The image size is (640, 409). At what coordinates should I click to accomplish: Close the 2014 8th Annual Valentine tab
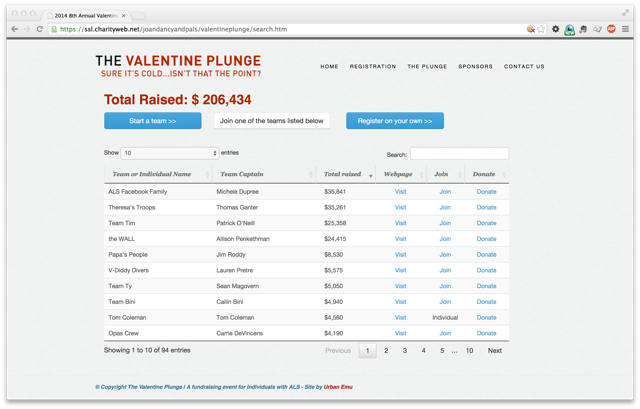pos(124,15)
